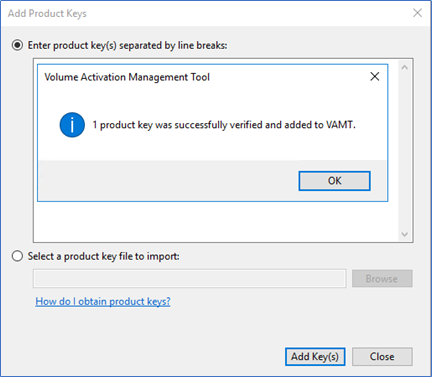This screenshot has height=377, width=432.
Task: Click the product key file path field
Action: tap(190, 279)
